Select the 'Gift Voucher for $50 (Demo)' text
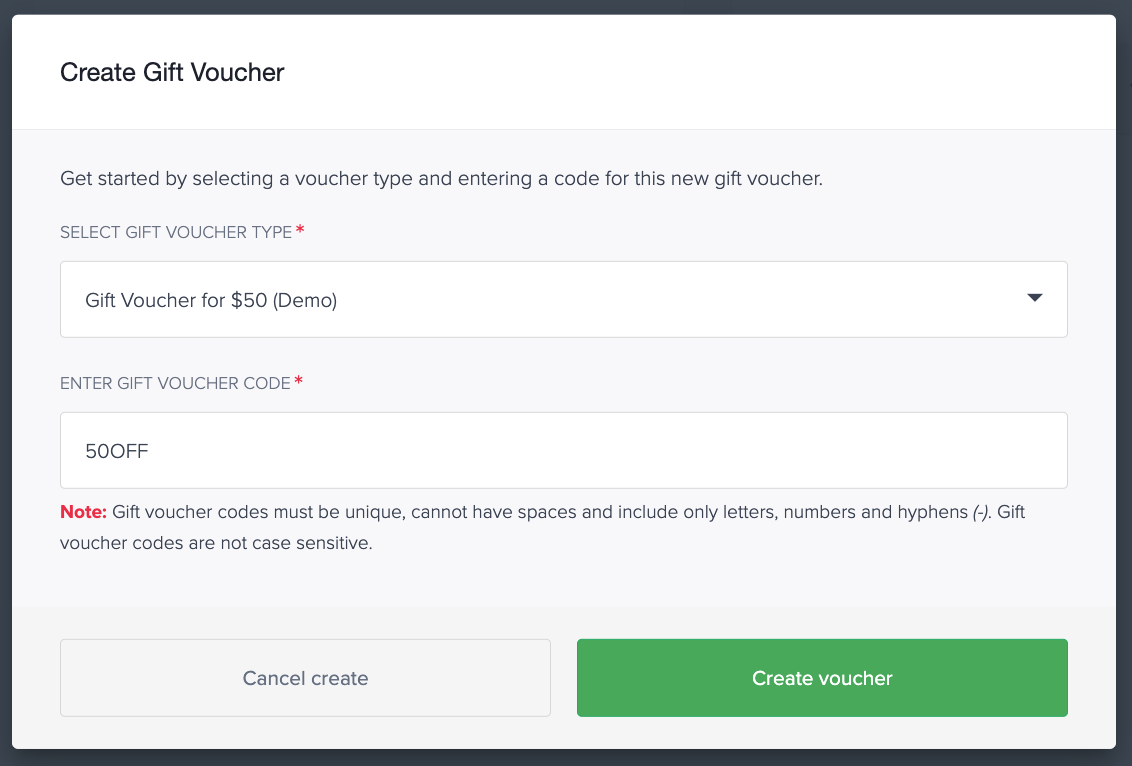 [211, 300]
